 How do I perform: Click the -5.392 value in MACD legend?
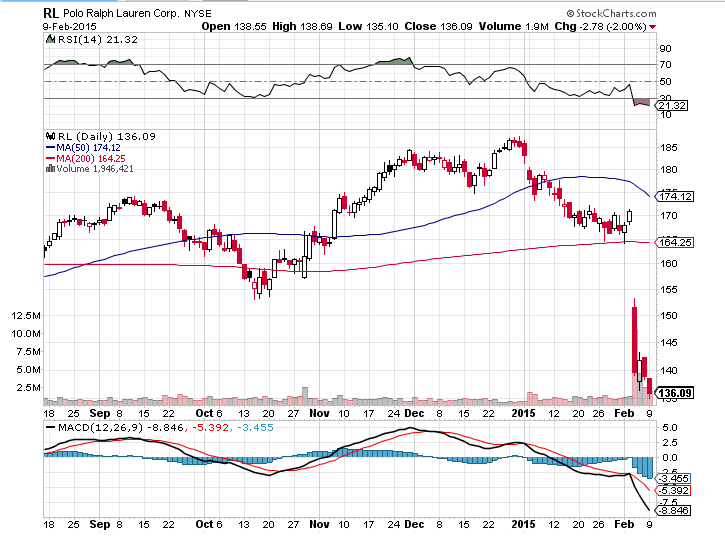click(210, 427)
